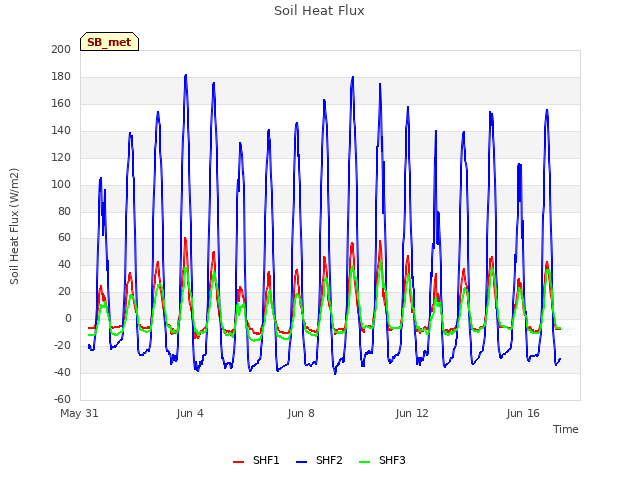Click the Jun 4 x-axis tick label

pos(190,413)
